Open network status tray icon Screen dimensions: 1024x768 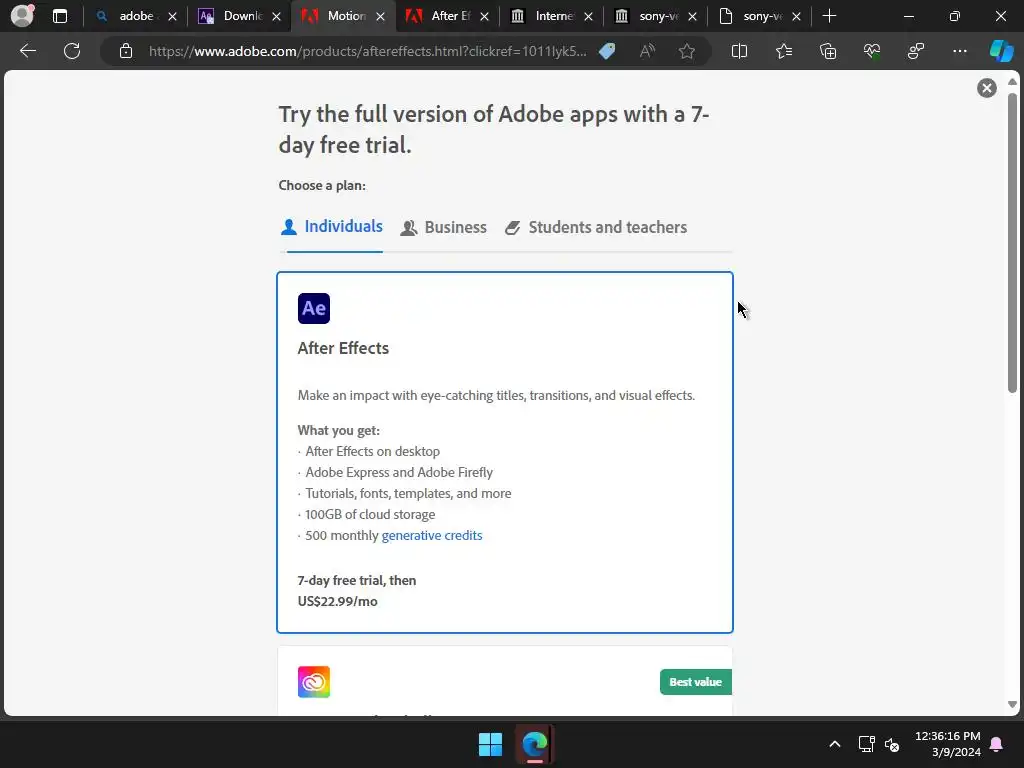pyautogui.click(x=866, y=744)
